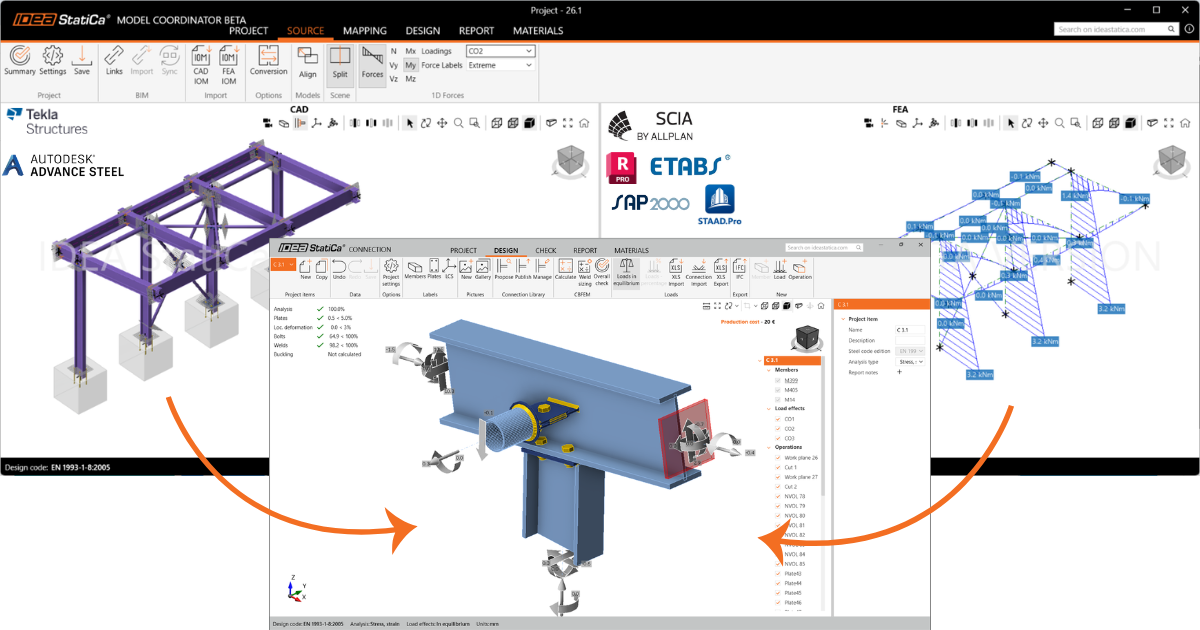
Task: Click Propose in Connection Library
Action: (x=503, y=269)
